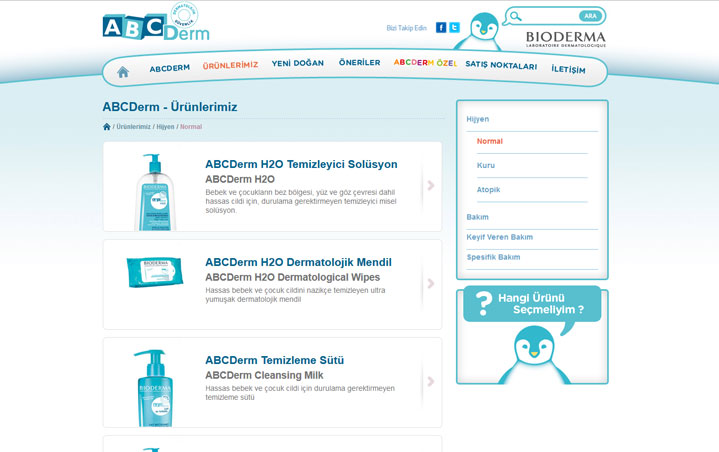719x452 pixels.
Task: Open ABCDerm Temizleme Sütü title
Action: pyautogui.click(x=274, y=360)
